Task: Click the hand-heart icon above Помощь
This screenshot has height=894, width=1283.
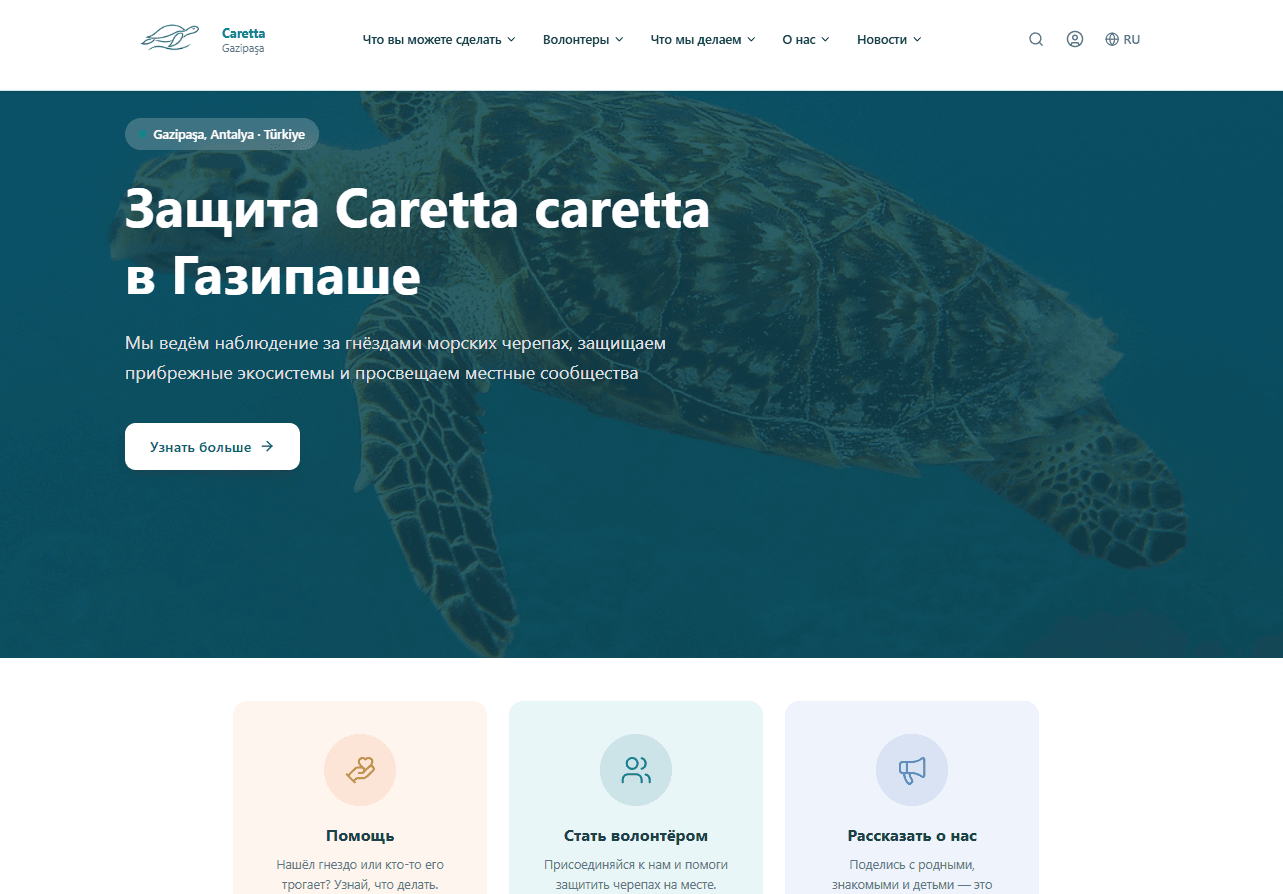Action: tap(360, 770)
